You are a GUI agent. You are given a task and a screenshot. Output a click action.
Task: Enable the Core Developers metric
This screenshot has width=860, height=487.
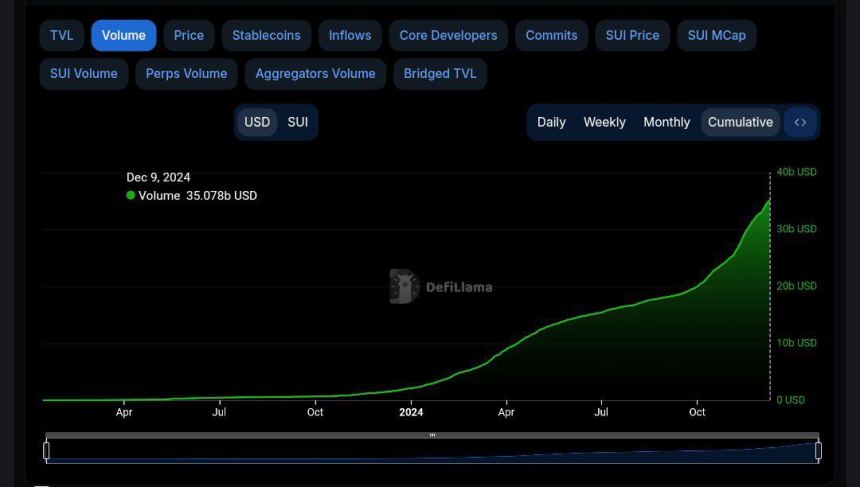[x=448, y=35]
